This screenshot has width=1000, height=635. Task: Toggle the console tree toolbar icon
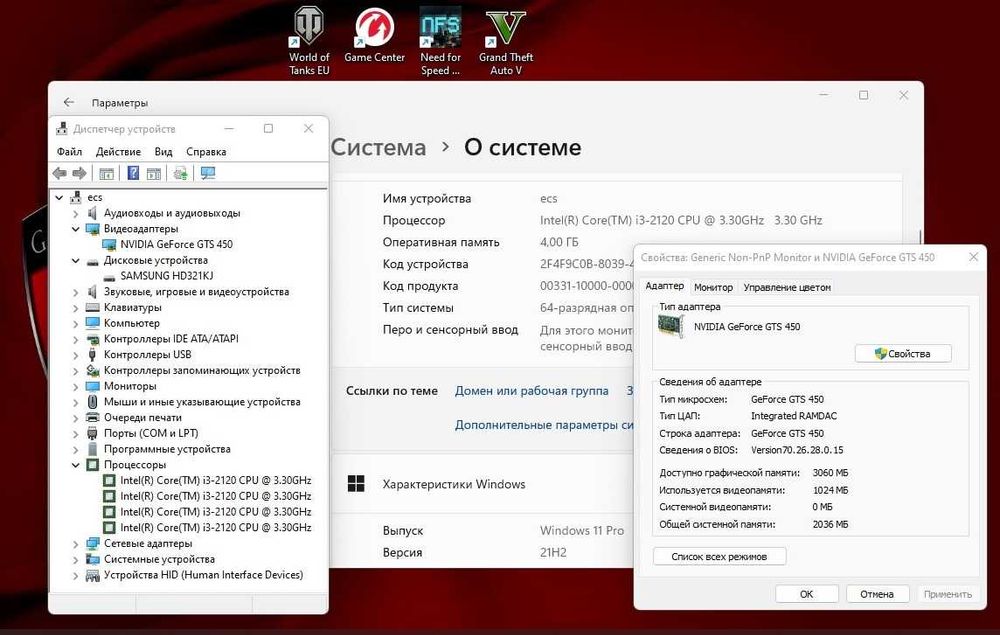[x=107, y=173]
